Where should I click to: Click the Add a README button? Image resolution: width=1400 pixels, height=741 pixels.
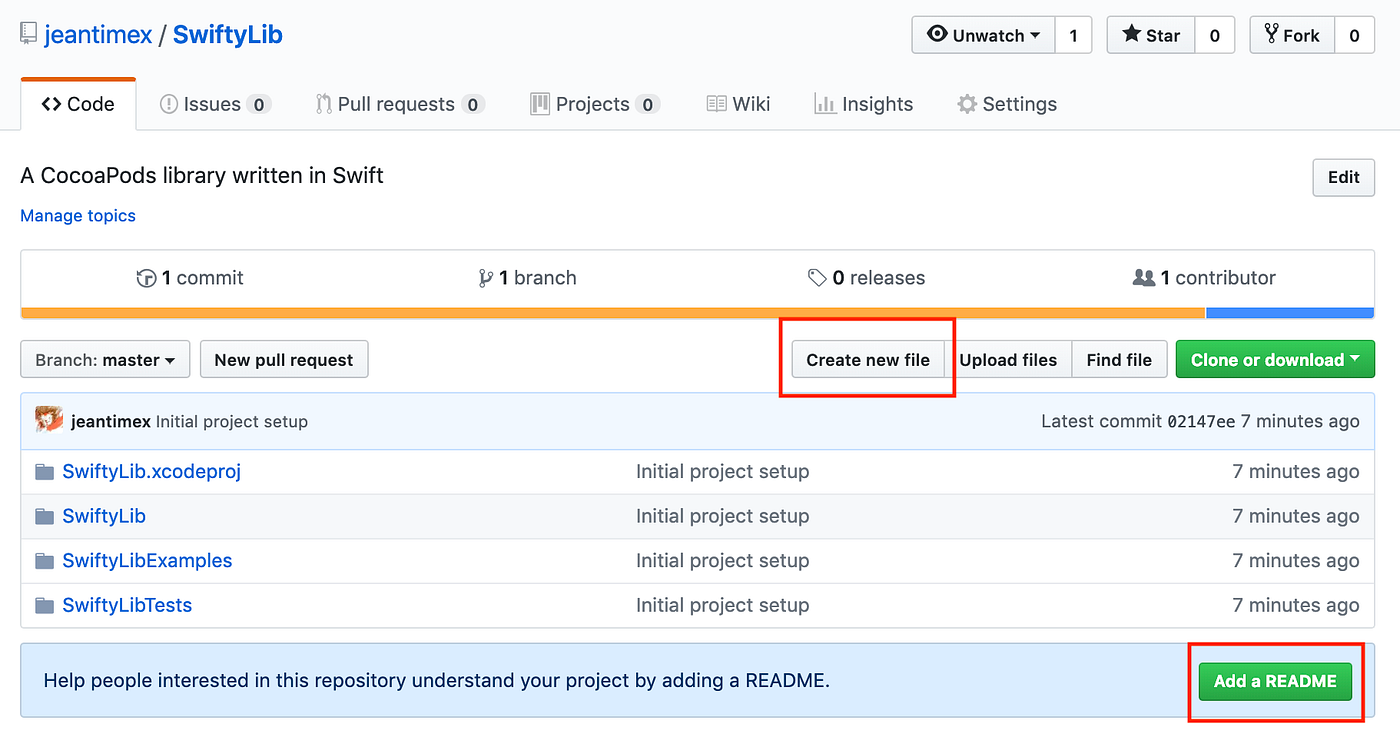coord(1275,680)
